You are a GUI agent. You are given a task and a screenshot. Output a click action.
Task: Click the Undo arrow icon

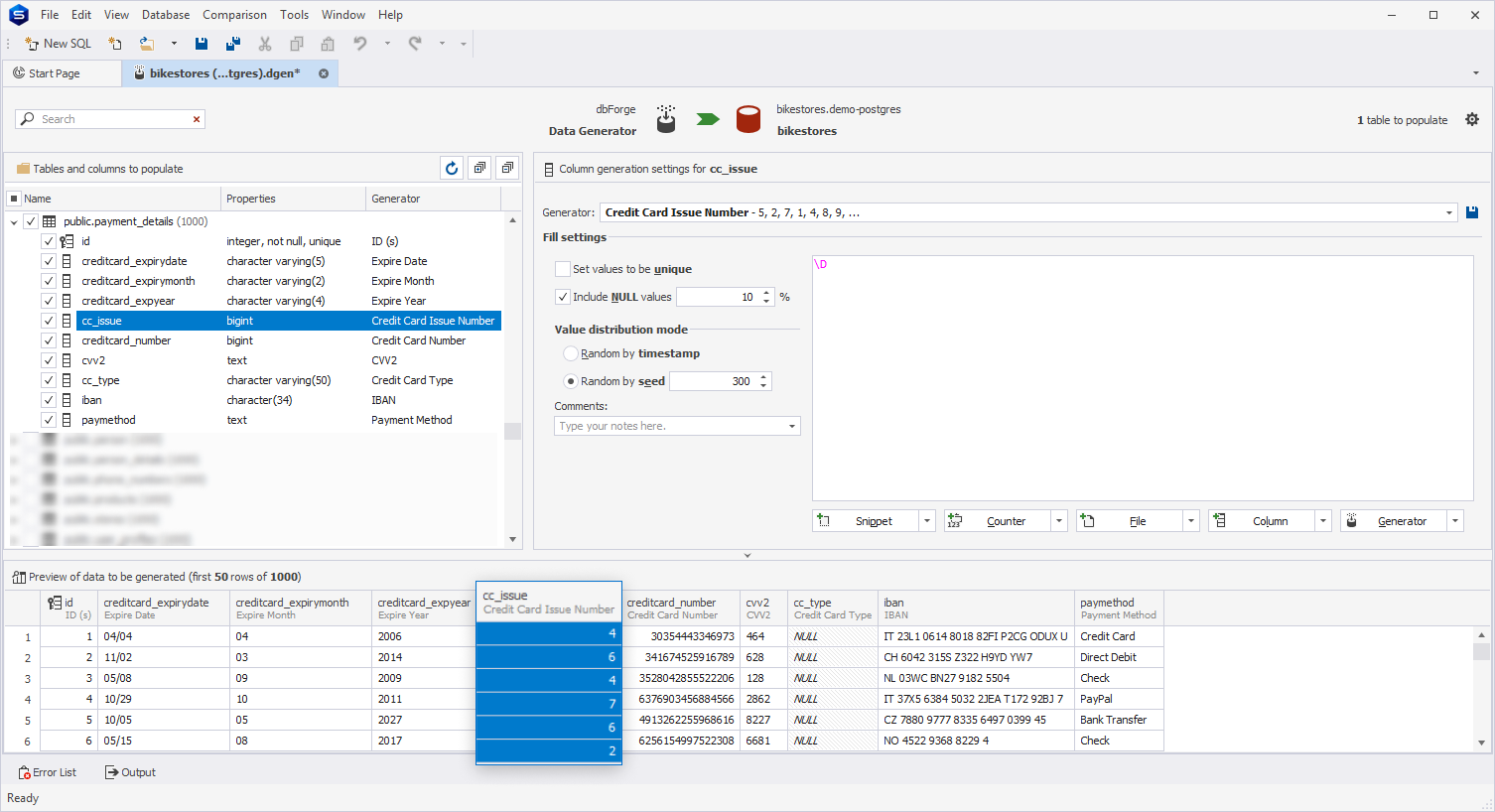(x=360, y=44)
